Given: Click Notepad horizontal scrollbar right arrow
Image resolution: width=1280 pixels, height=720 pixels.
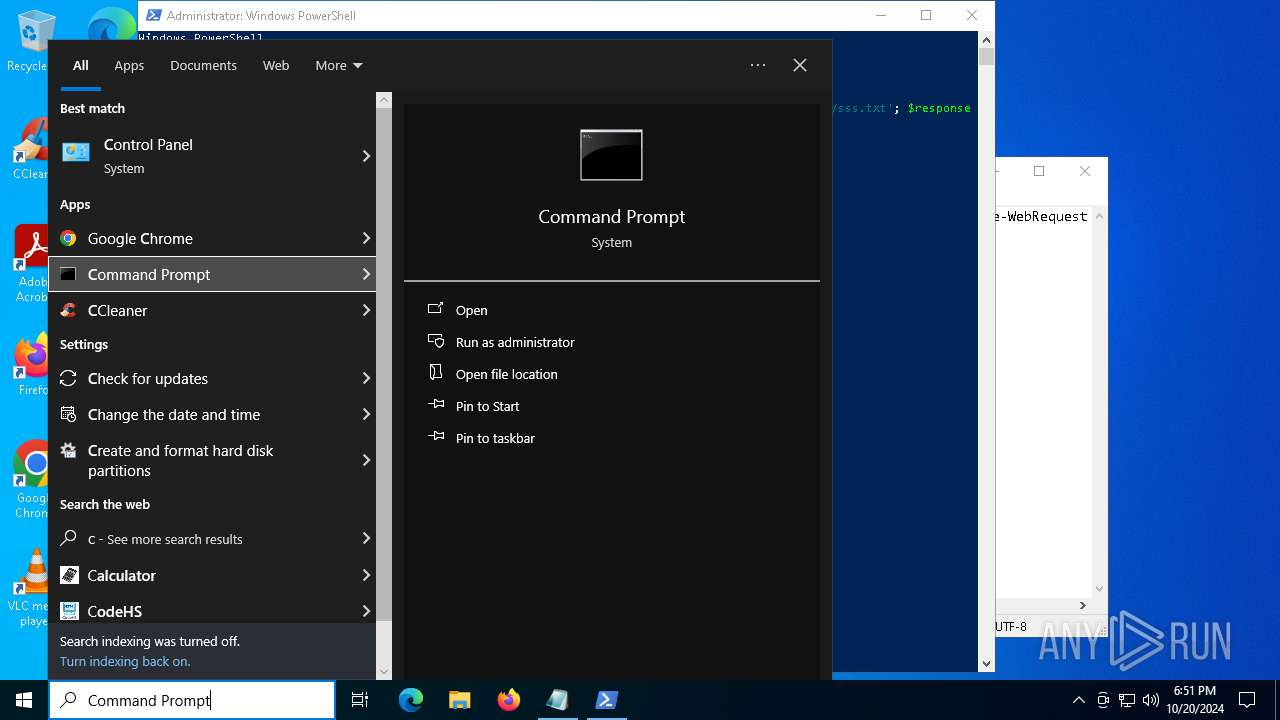Looking at the screenshot, I should click(x=1082, y=605).
